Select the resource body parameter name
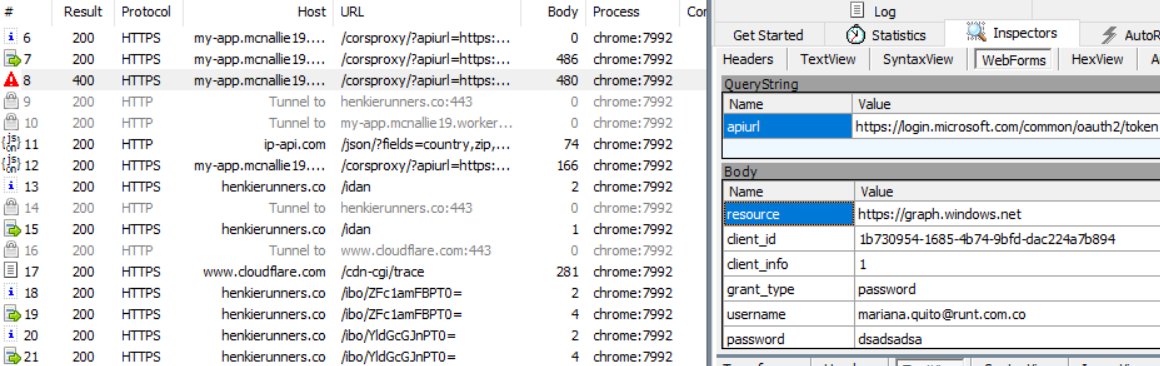This screenshot has width=1160, height=366. click(789, 214)
